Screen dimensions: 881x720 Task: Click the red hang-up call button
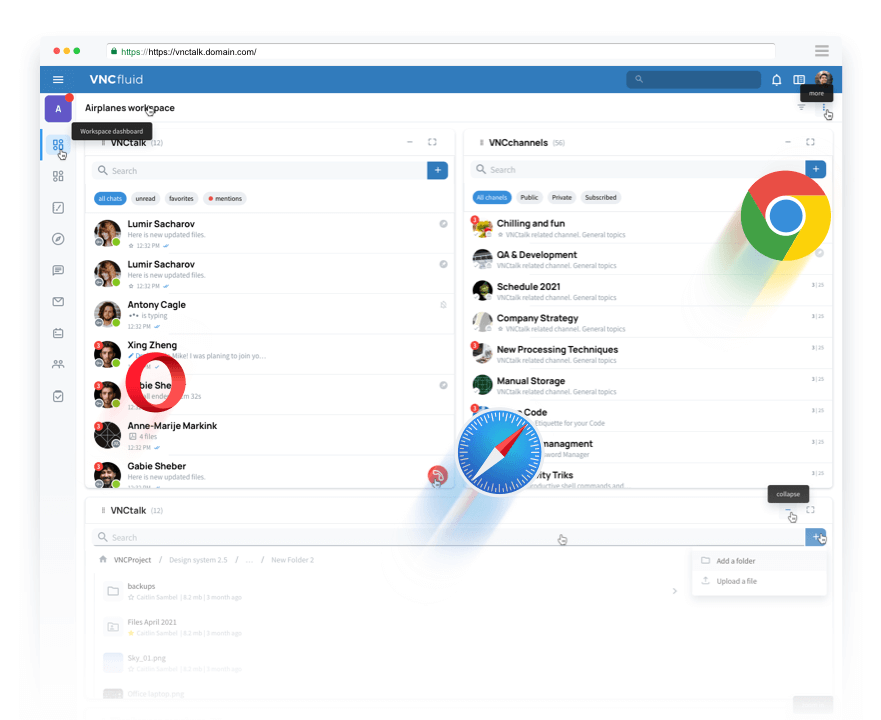(438, 476)
